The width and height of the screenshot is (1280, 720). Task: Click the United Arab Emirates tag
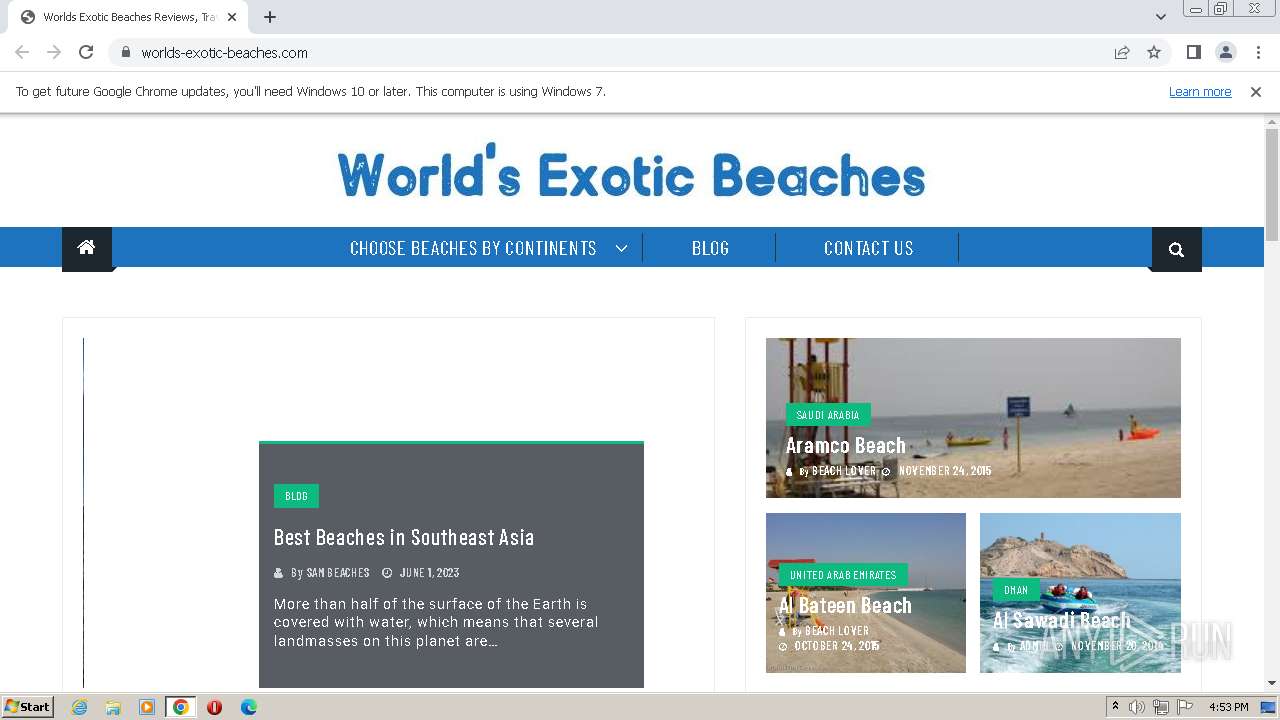click(x=843, y=575)
